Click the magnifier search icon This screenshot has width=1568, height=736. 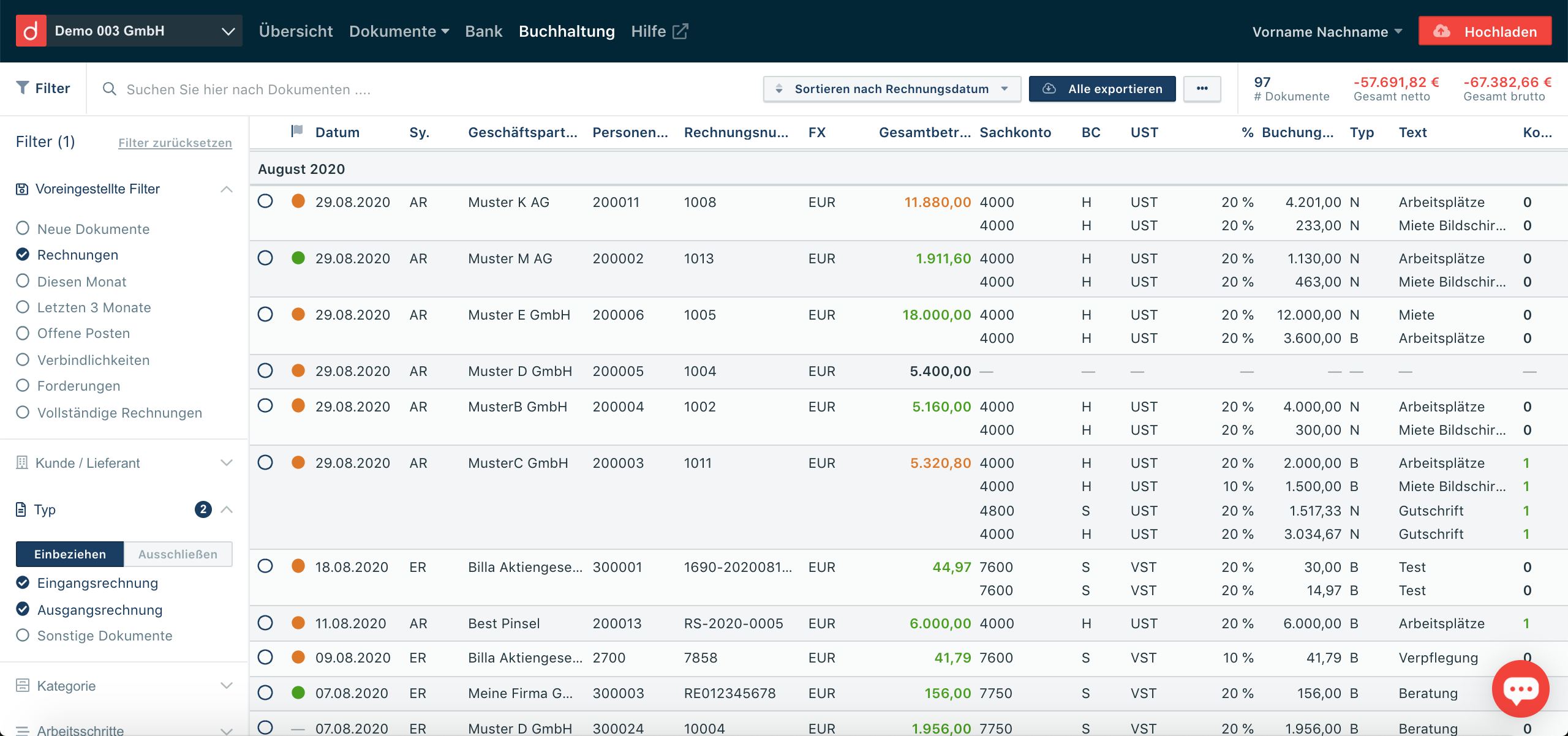pos(110,89)
